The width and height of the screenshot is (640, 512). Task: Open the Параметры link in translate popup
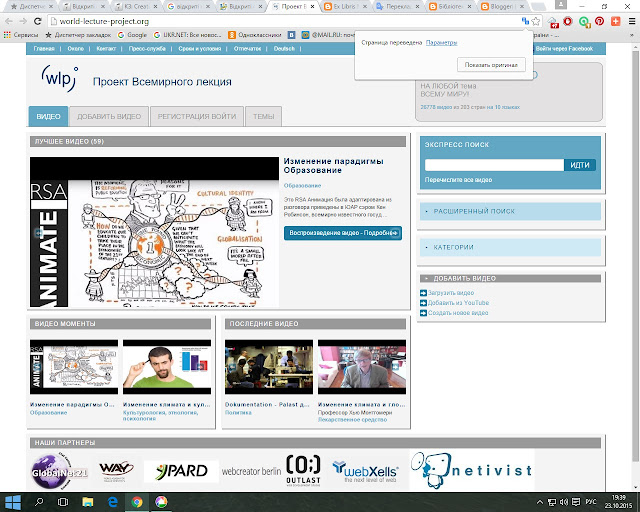[441, 42]
